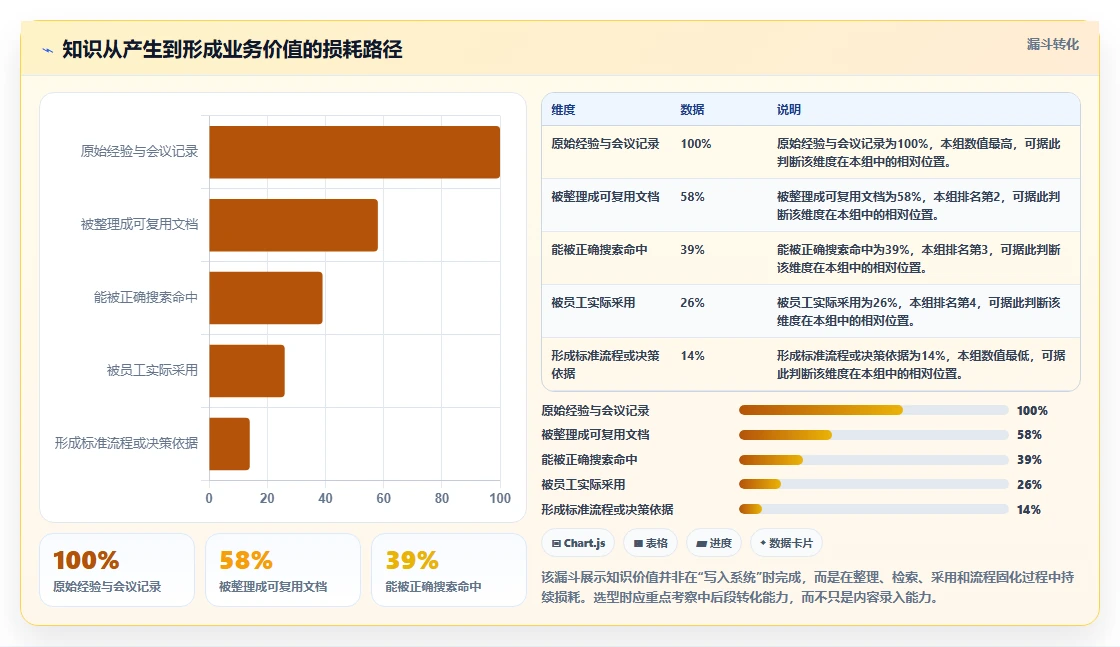
Task: Click the 数据 column header
Action: point(692,109)
